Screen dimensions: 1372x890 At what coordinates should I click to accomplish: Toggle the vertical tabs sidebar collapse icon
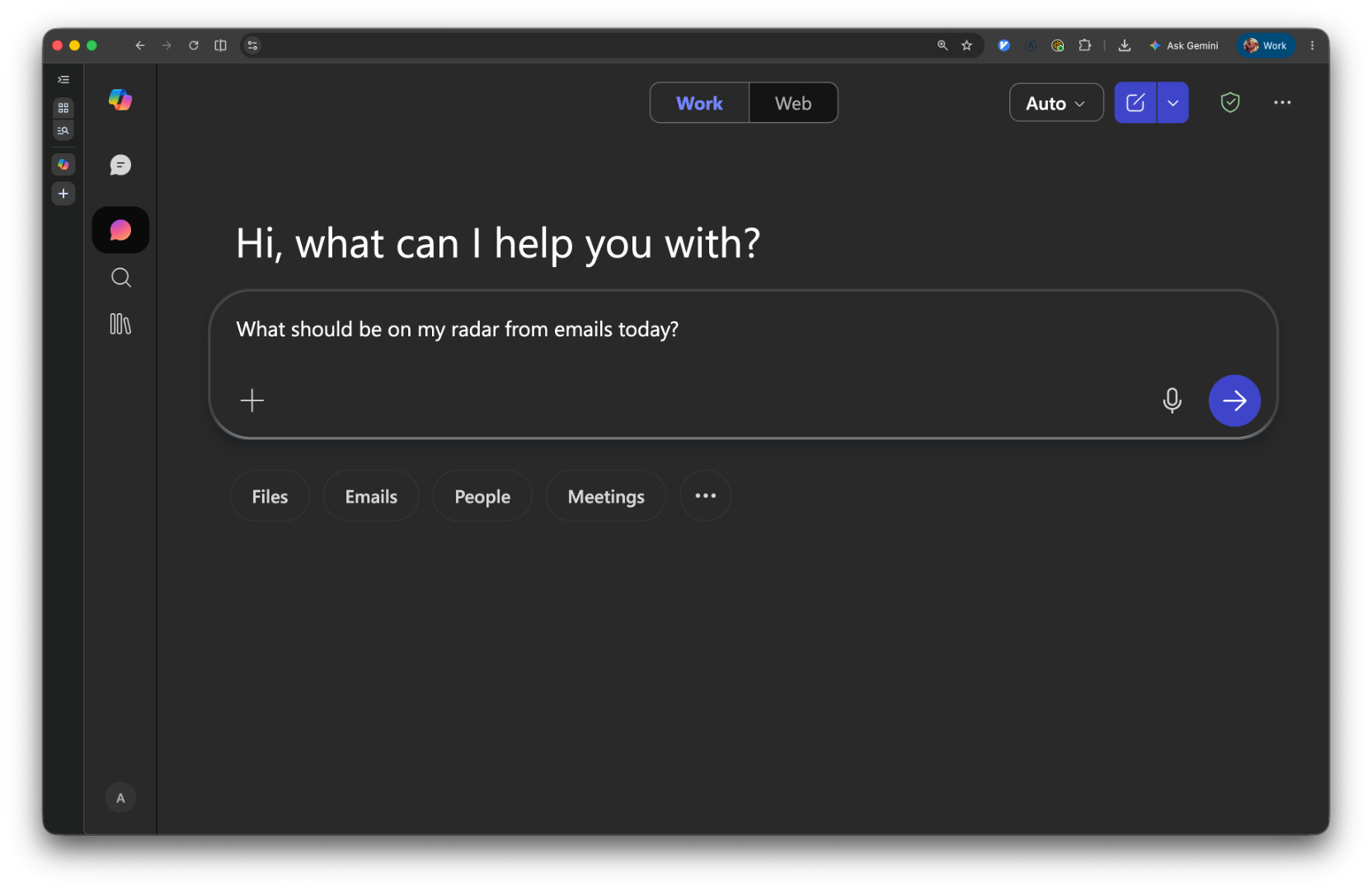pos(63,80)
